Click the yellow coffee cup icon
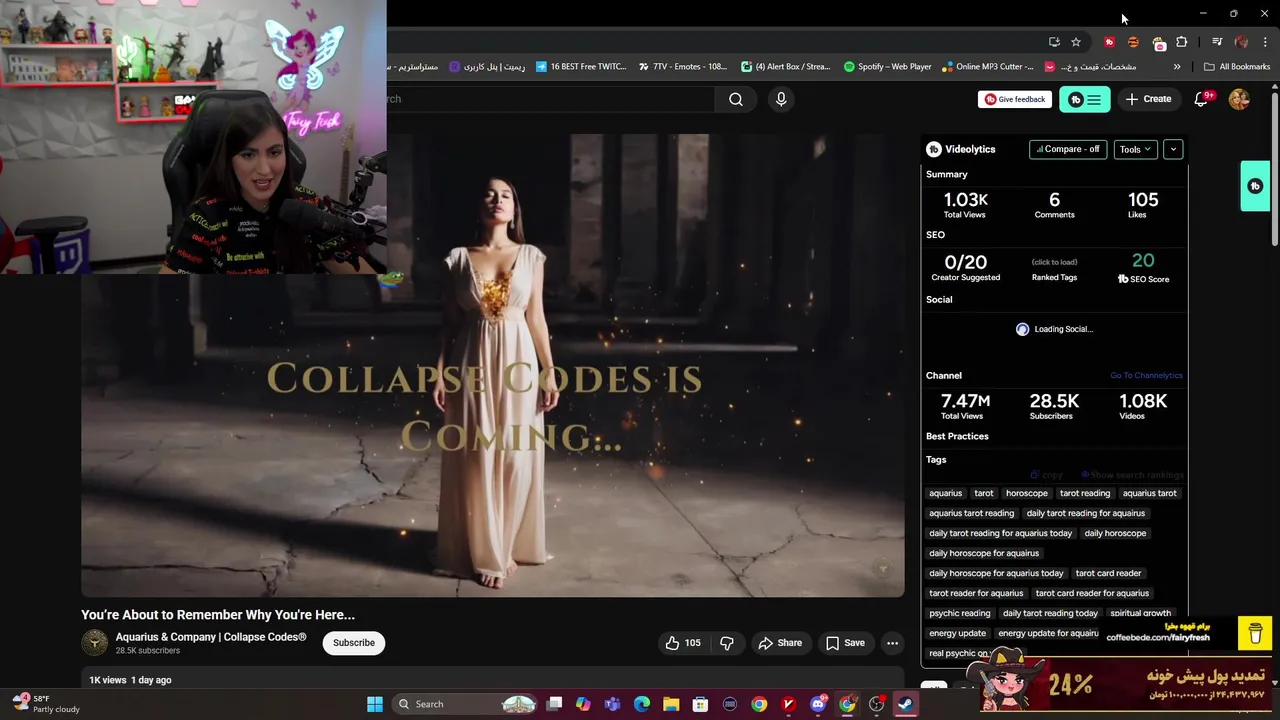 [x=1256, y=634]
